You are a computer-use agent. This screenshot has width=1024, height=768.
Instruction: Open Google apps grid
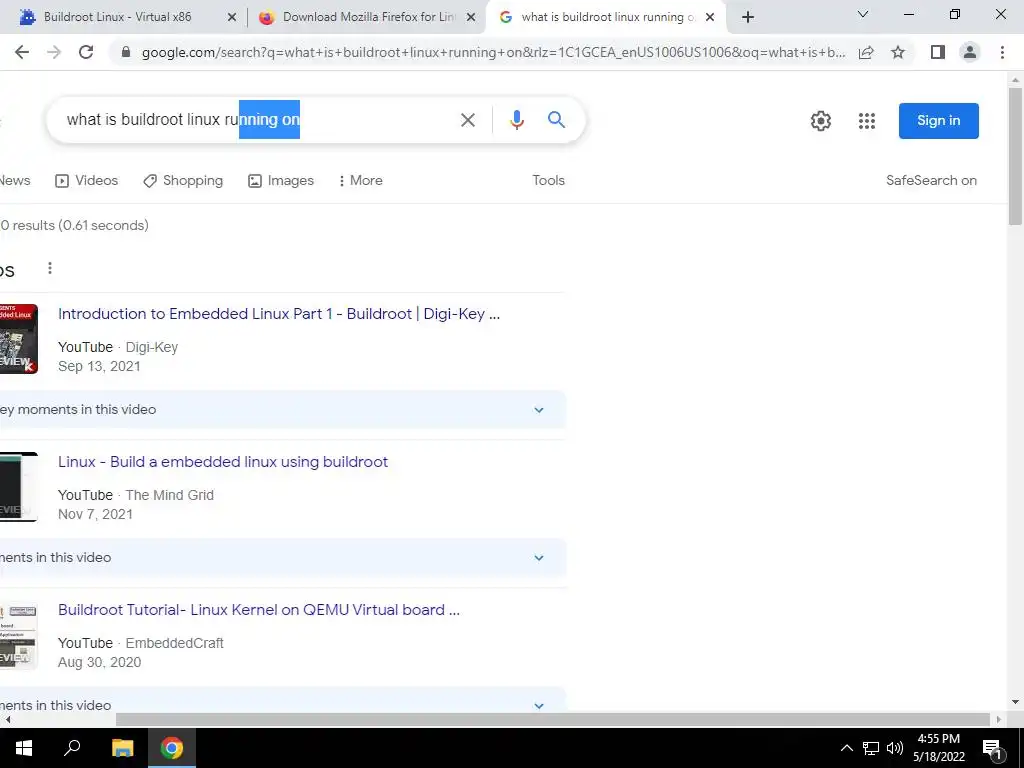tap(867, 121)
